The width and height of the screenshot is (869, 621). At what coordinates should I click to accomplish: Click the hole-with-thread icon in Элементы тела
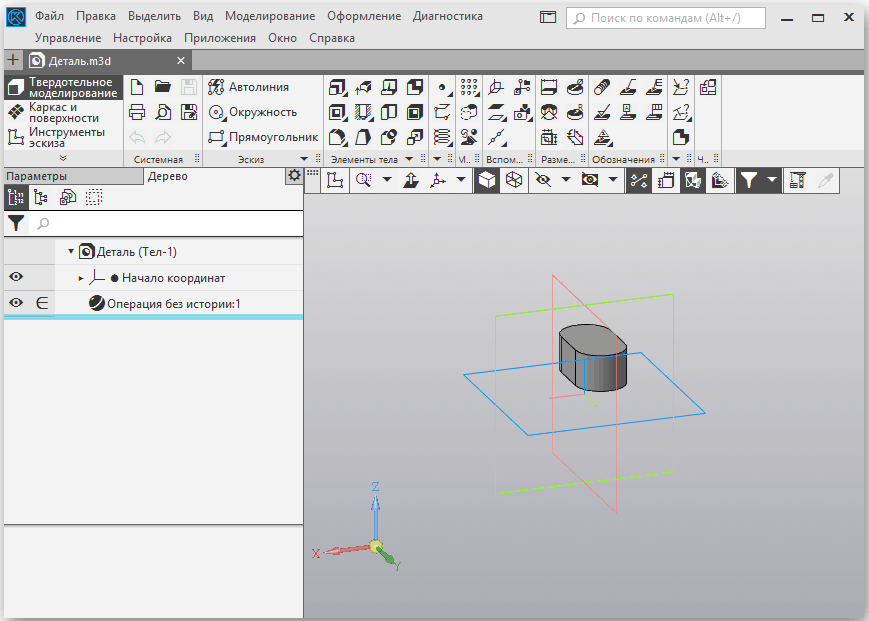tap(363, 112)
